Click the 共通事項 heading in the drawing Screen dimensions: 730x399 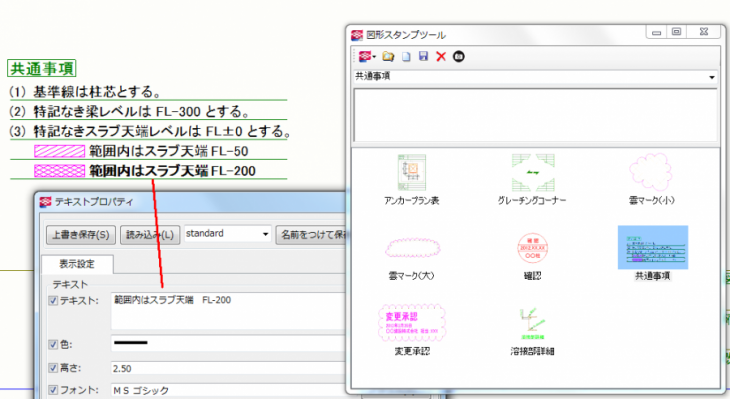(x=41, y=68)
